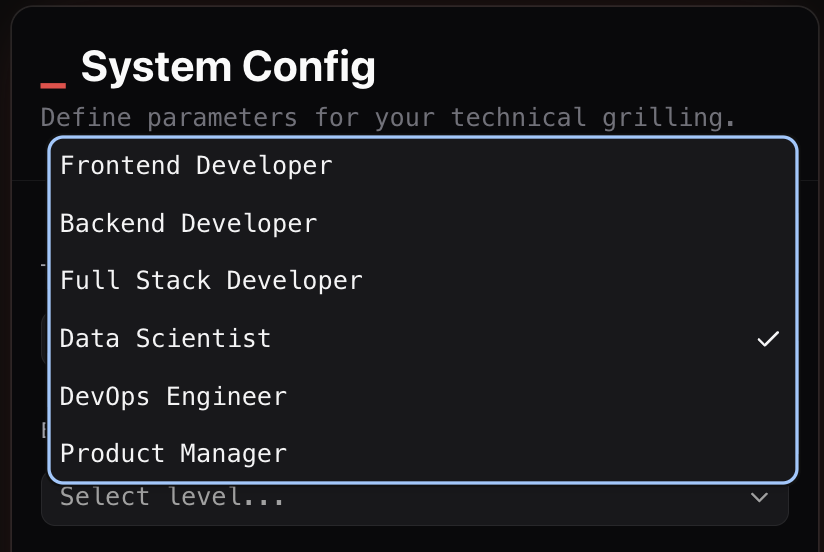
Task: Click the partially hidden field behind role list
Action: (44, 339)
